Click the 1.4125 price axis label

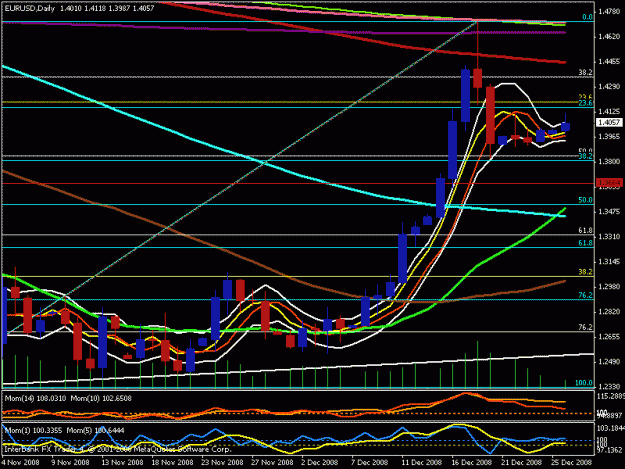click(x=609, y=112)
